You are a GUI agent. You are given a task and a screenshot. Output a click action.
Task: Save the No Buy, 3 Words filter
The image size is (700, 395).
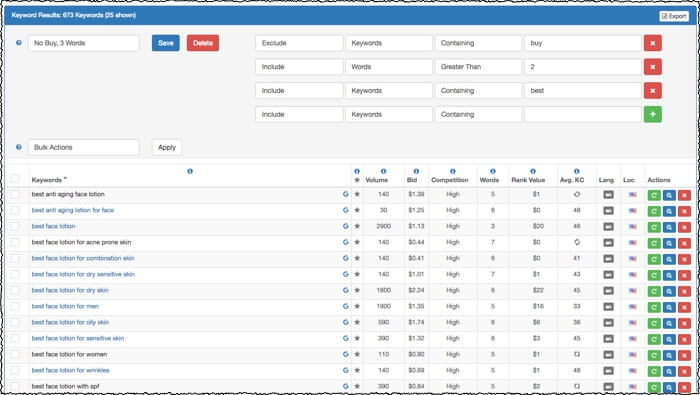(166, 43)
